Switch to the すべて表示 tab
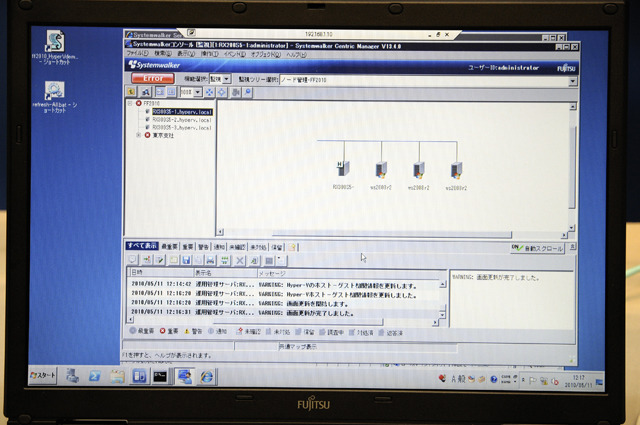Viewport: 640px width, 425px height. [142, 245]
